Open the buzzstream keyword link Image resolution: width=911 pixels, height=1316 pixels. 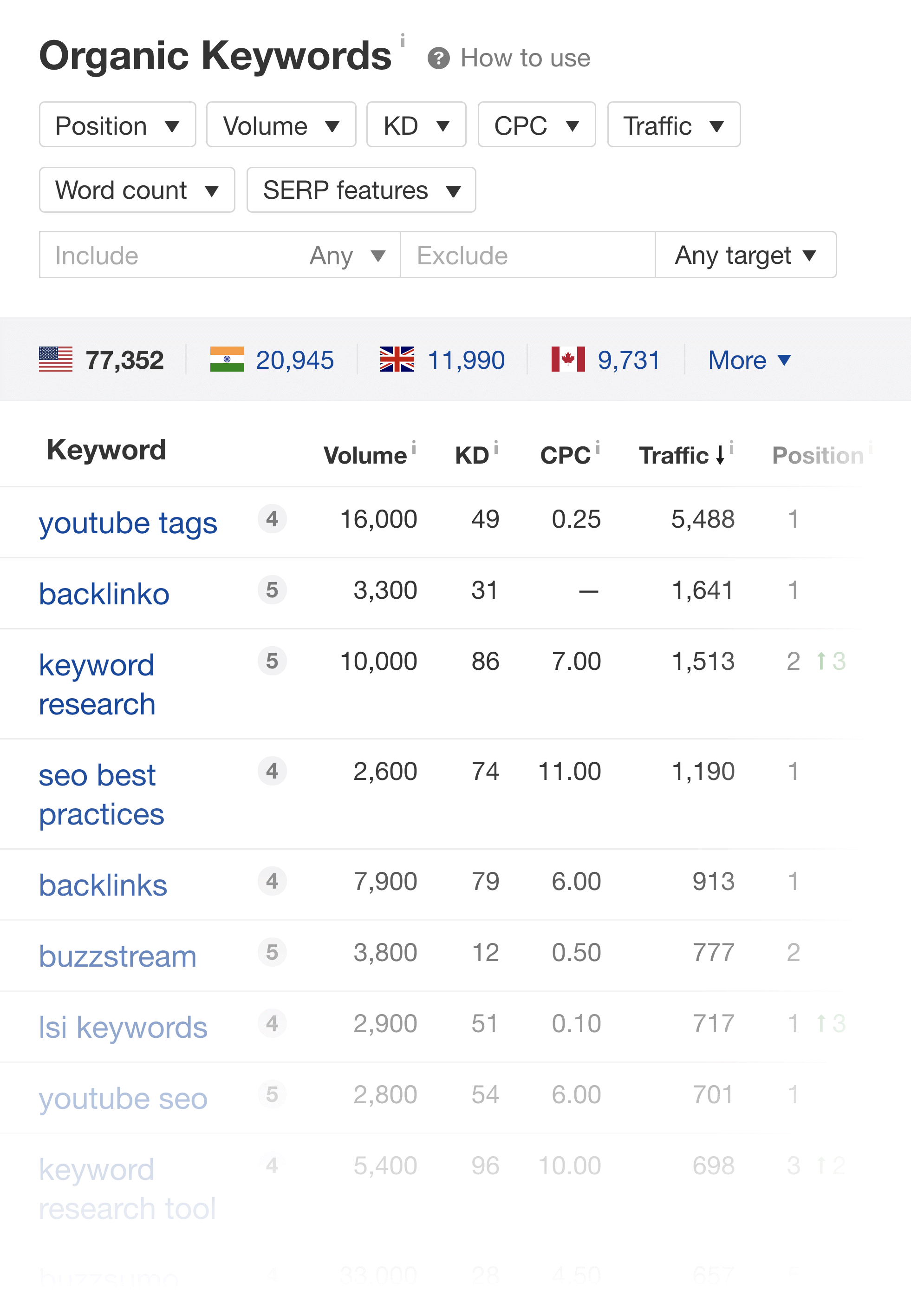[x=117, y=956]
